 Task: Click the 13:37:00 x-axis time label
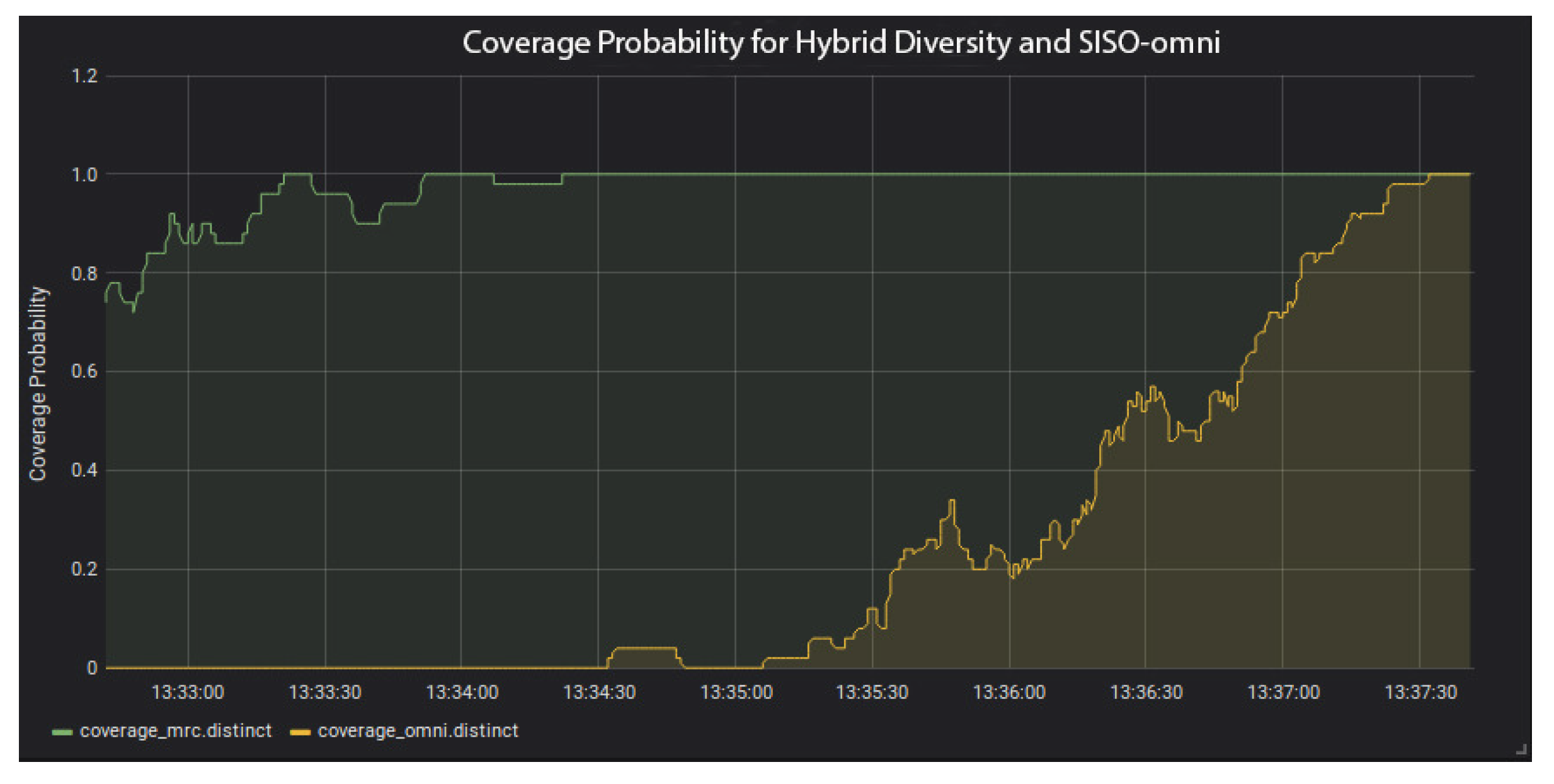(1283, 692)
